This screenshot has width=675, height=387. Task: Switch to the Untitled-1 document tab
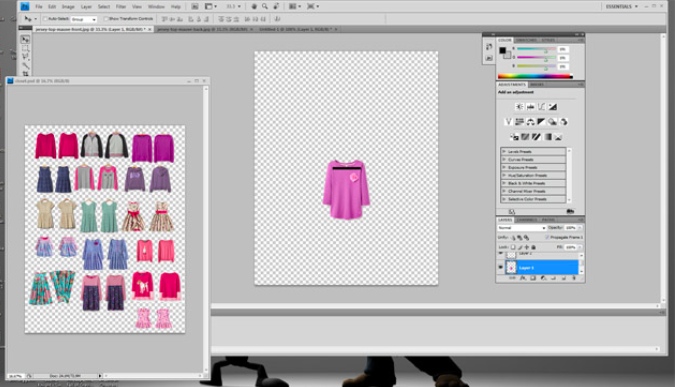click(x=297, y=29)
